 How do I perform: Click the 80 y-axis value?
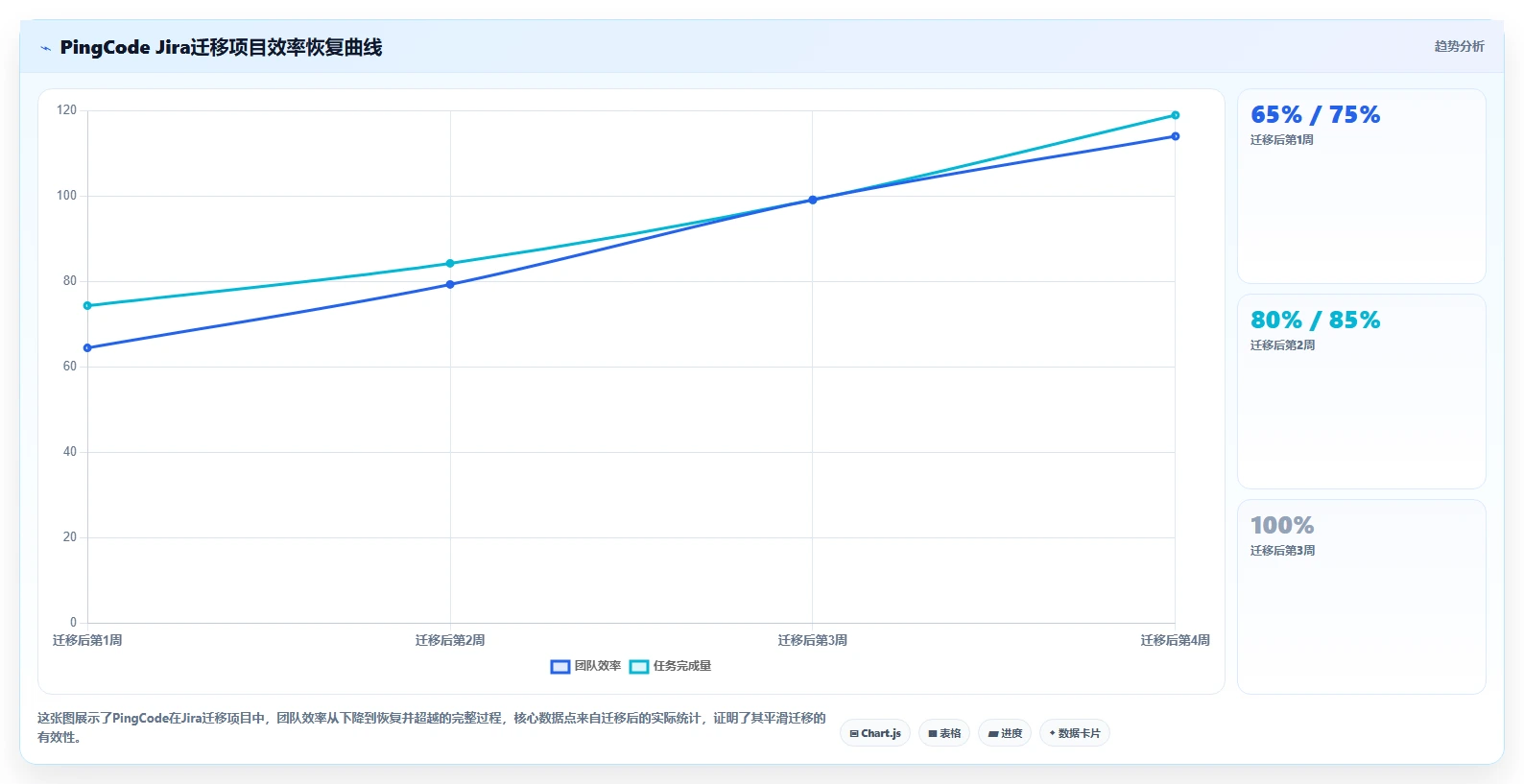point(70,281)
